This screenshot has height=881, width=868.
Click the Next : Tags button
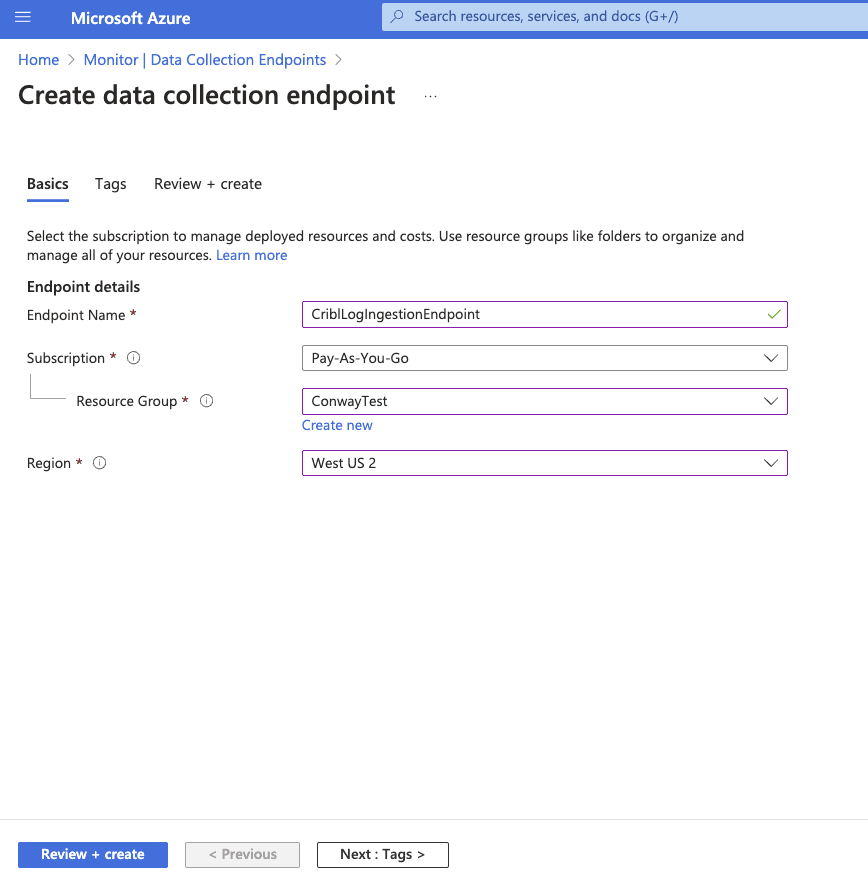click(382, 854)
